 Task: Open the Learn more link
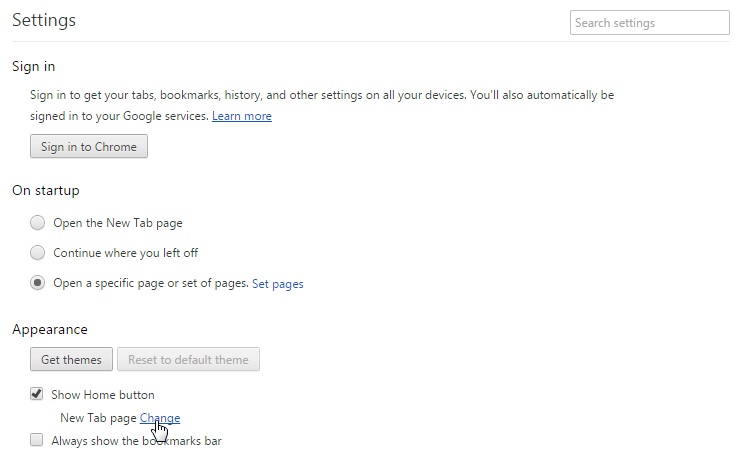tap(241, 116)
